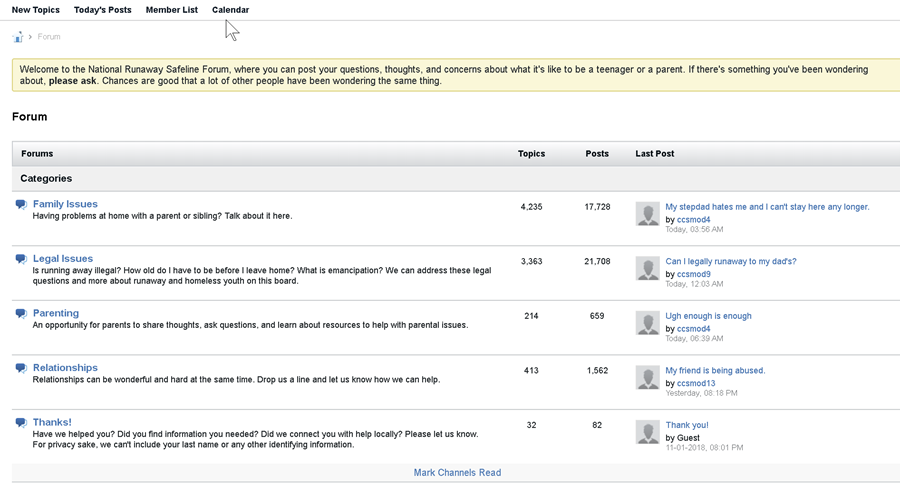The image size is (900, 483).
Task: Click the home icon in breadcrumb
Action: tap(18, 37)
